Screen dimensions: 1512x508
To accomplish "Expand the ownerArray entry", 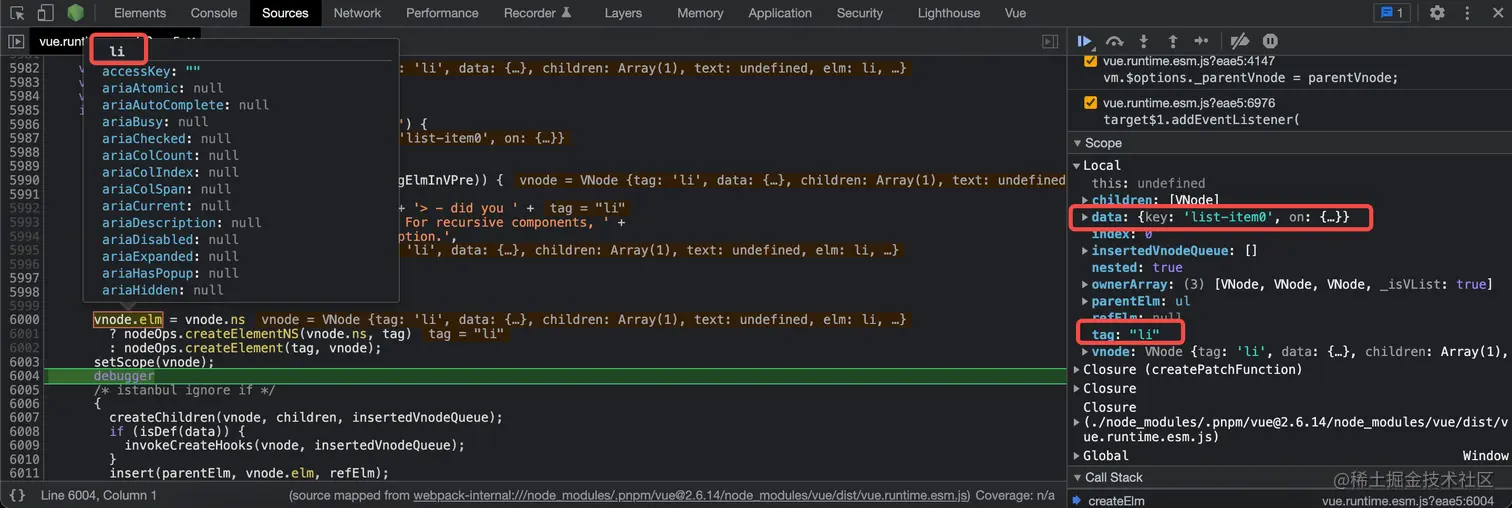I will point(1085,285).
